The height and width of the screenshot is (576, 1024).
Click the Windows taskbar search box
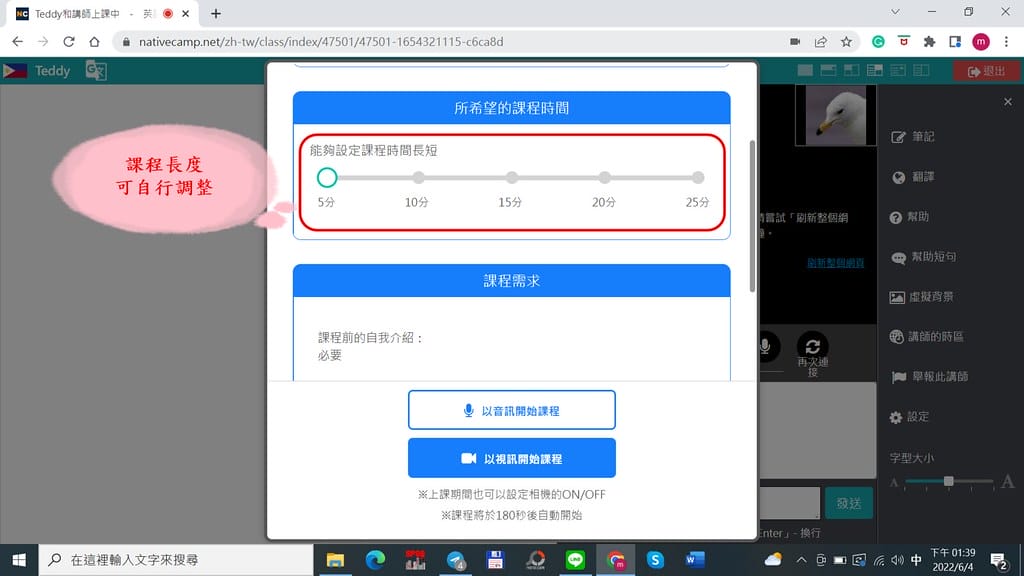point(176,560)
